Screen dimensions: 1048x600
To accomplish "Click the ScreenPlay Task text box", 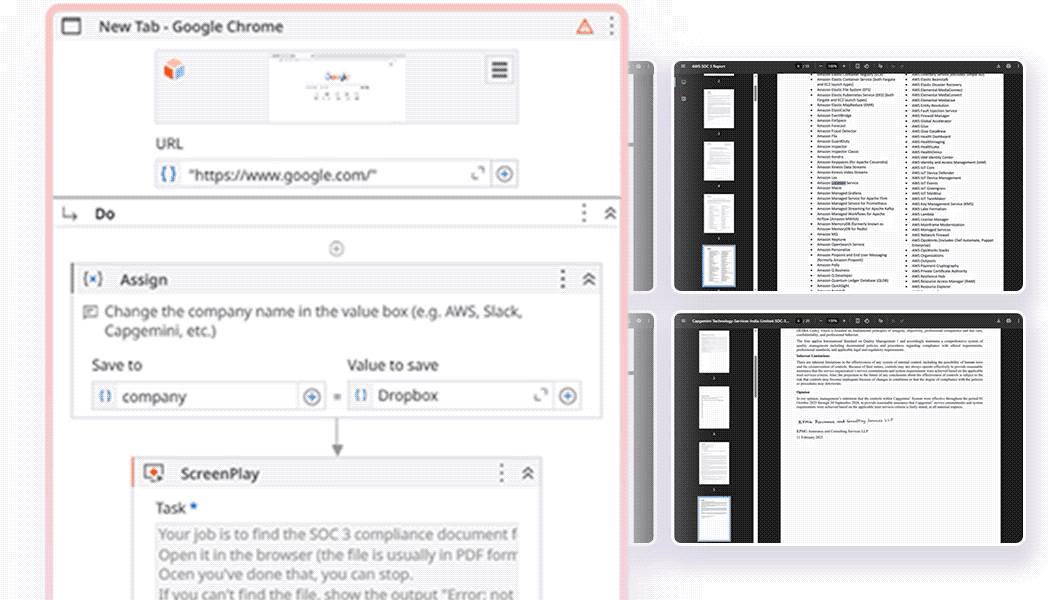I will [x=338, y=562].
